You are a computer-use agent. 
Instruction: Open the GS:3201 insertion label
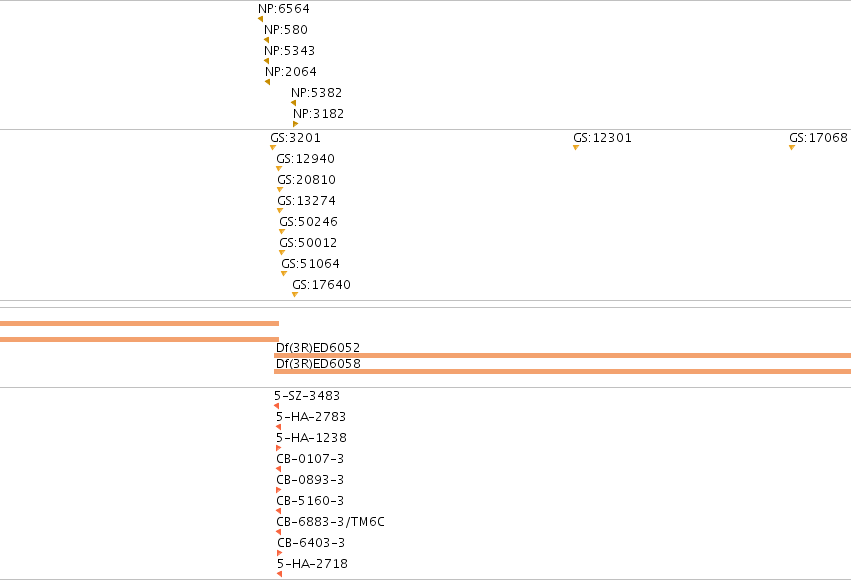(296, 138)
